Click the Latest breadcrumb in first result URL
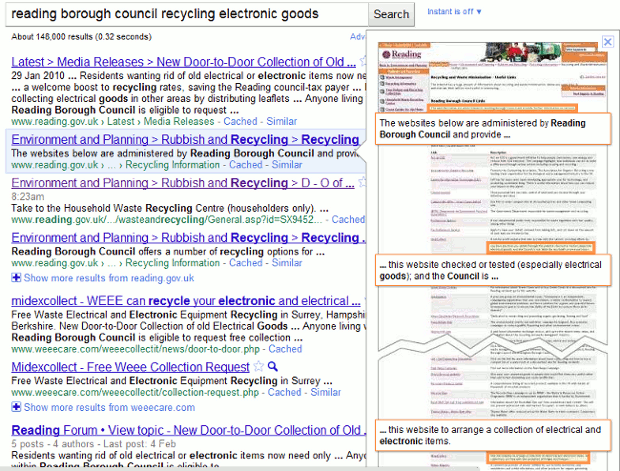The height and width of the screenshot is (471, 620). point(121,121)
